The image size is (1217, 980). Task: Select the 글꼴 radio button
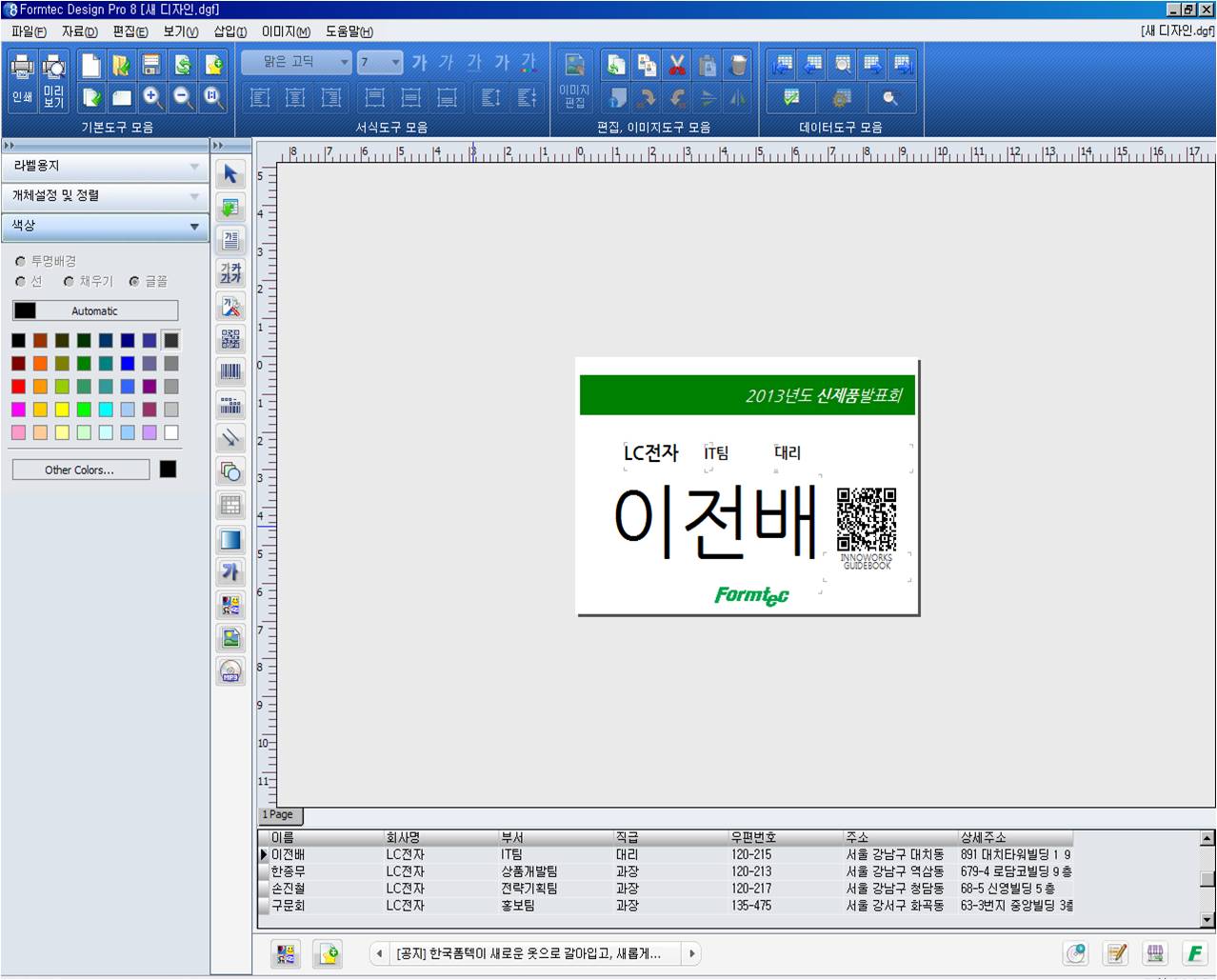tap(134, 282)
